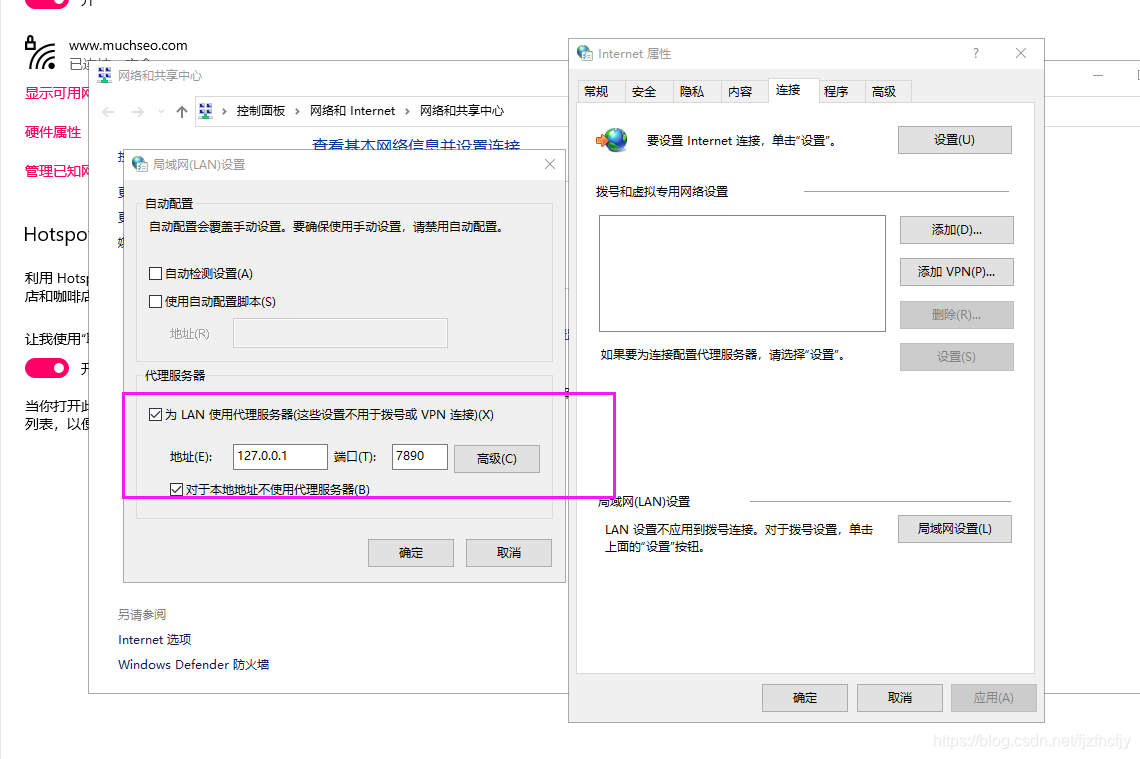Click 添加(D)... to add a connection
Image resolution: width=1140 pixels, height=759 pixels.
click(957, 230)
